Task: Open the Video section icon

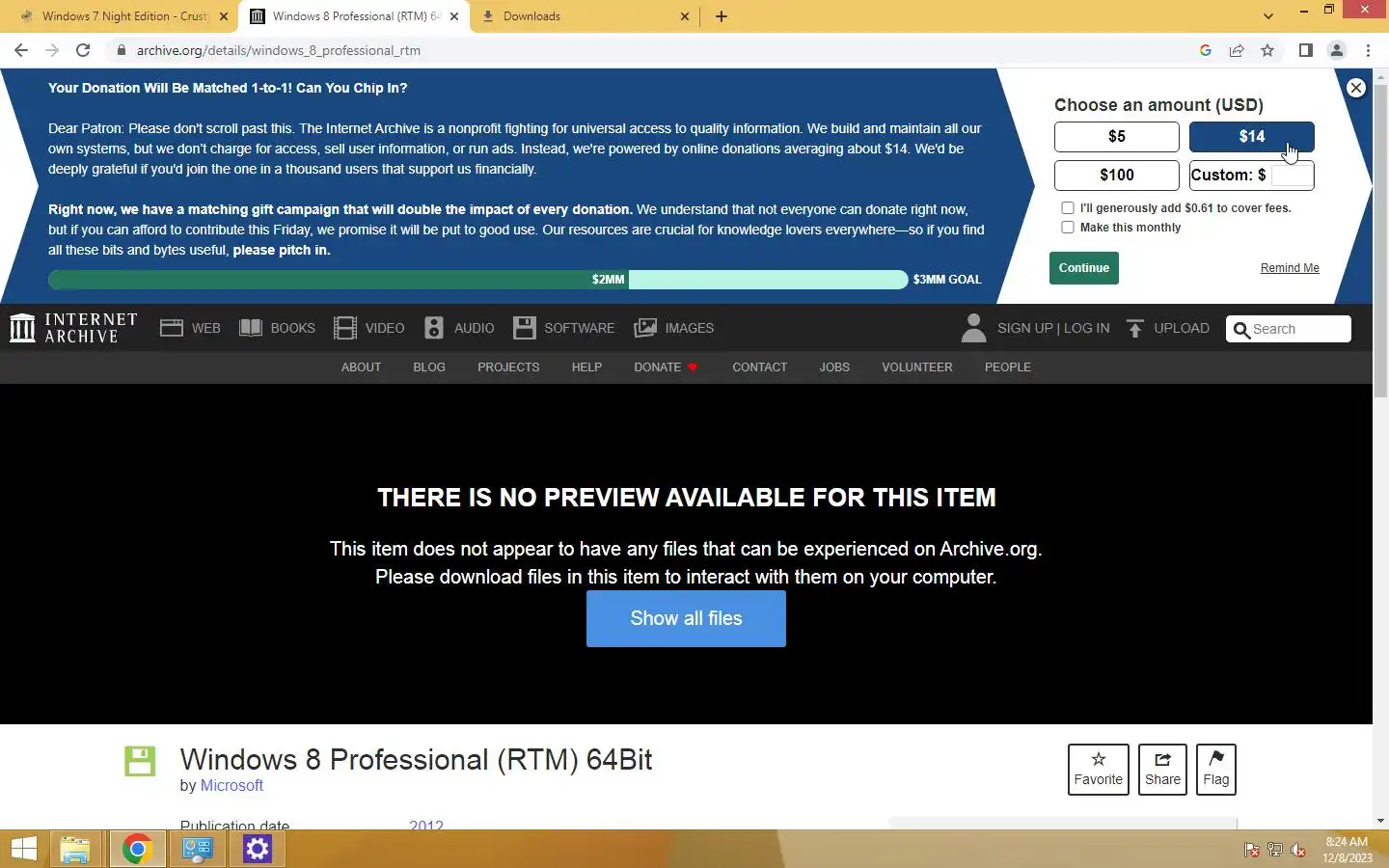Action: click(344, 328)
